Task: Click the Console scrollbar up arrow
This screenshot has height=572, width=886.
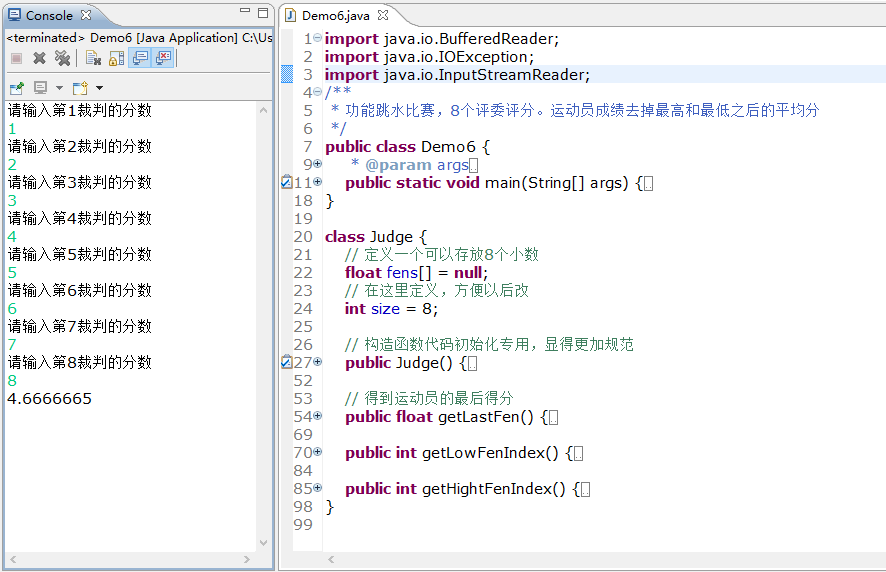Action: [x=263, y=111]
